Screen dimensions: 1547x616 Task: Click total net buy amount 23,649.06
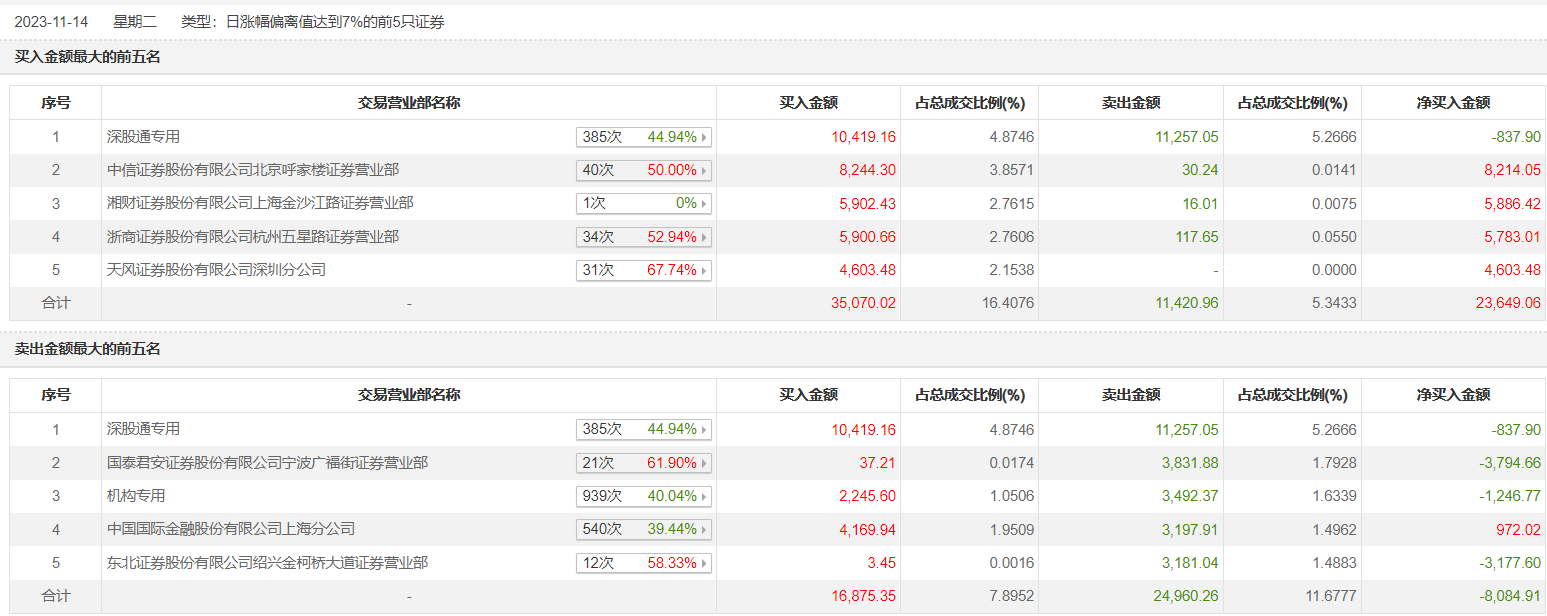1505,303
